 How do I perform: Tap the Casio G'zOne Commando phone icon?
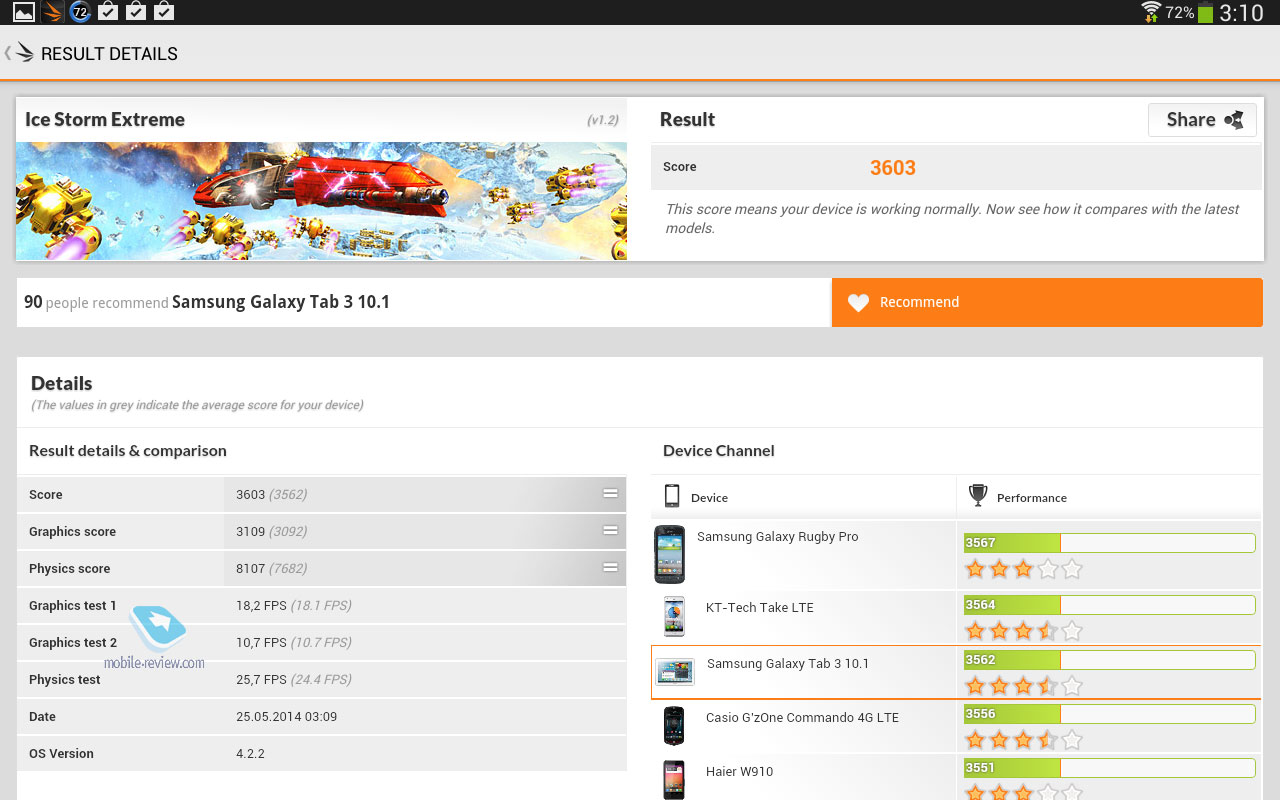coord(674,725)
